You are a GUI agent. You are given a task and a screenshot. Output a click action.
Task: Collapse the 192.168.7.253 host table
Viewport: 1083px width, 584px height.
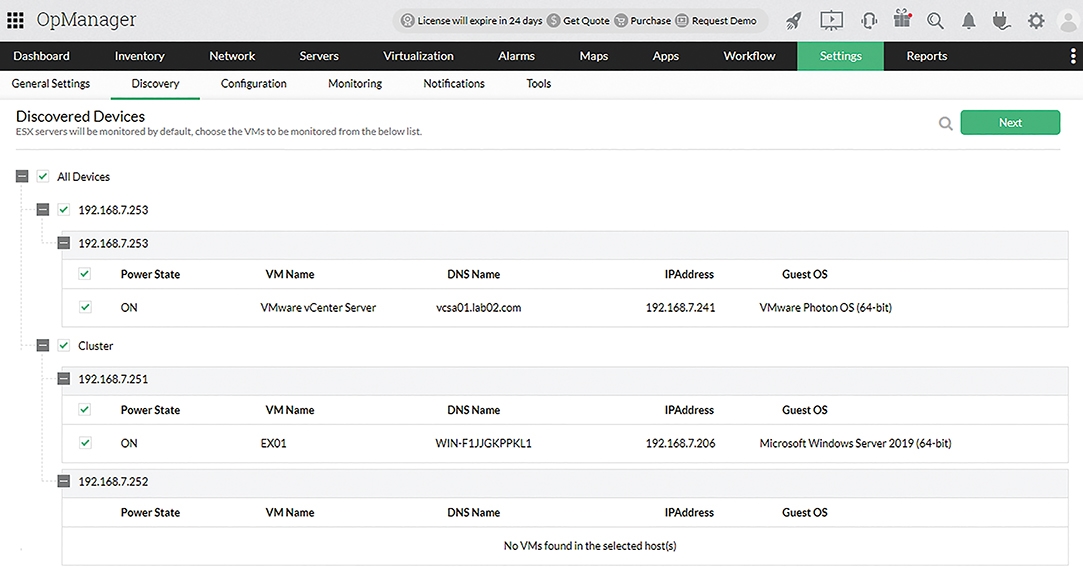pos(64,243)
